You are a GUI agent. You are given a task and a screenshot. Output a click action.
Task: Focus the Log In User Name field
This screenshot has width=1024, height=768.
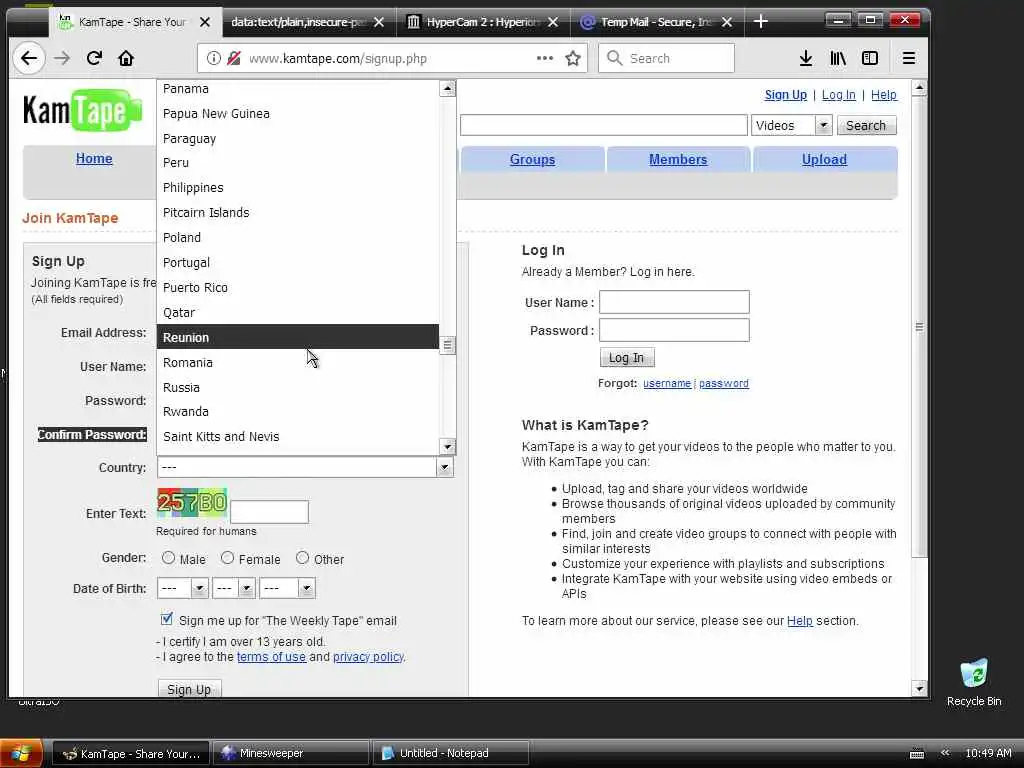tap(674, 302)
